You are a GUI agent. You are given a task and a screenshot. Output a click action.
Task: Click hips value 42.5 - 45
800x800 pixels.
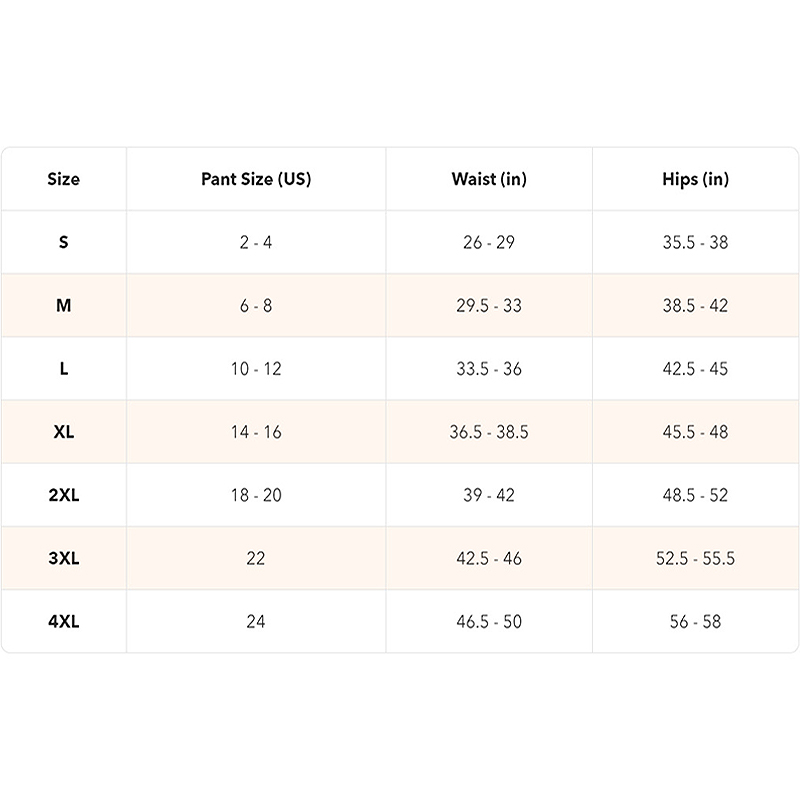point(695,369)
